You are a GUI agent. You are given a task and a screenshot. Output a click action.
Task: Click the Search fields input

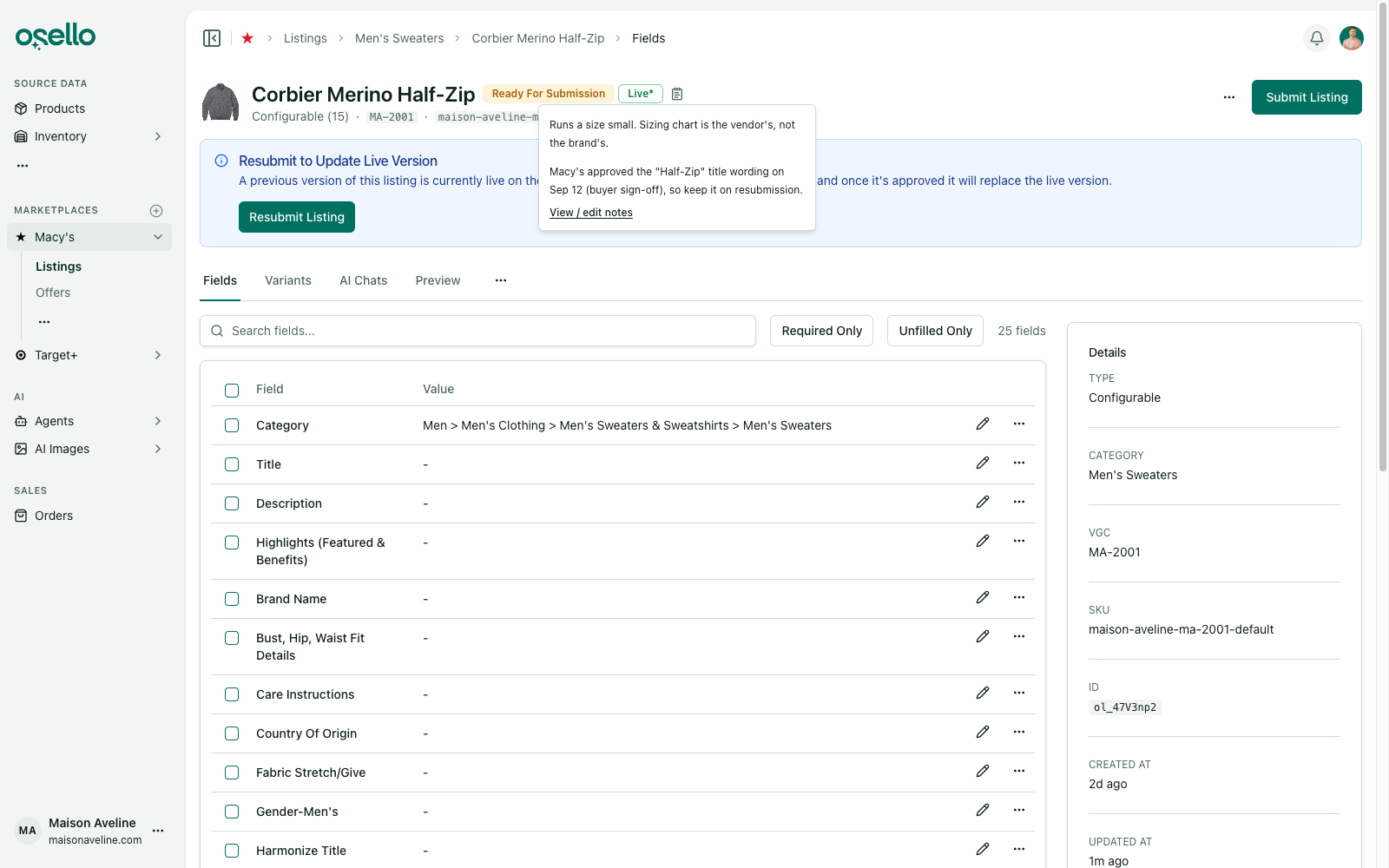tap(477, 331)
